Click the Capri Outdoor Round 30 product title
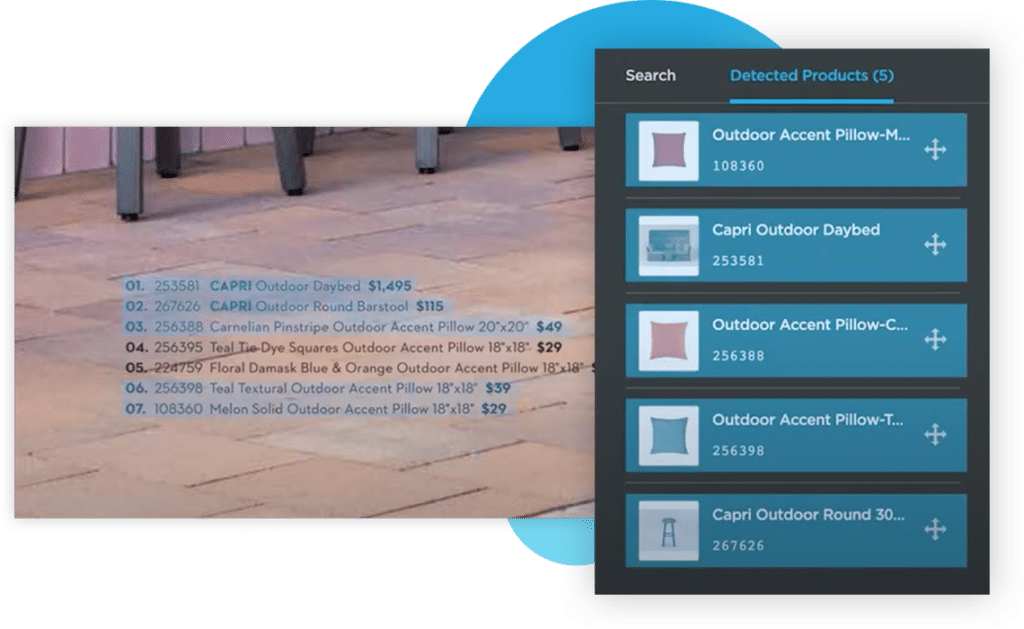Image resolution: width=1024 pixels, height=629 pixels. [x=807, y=515]
